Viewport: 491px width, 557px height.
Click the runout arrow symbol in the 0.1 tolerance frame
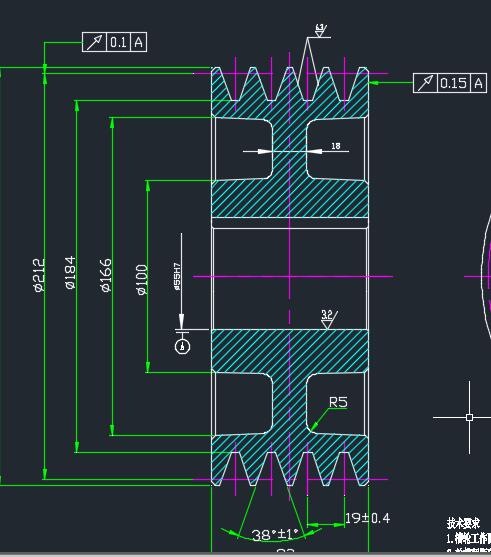pos(94,42)
